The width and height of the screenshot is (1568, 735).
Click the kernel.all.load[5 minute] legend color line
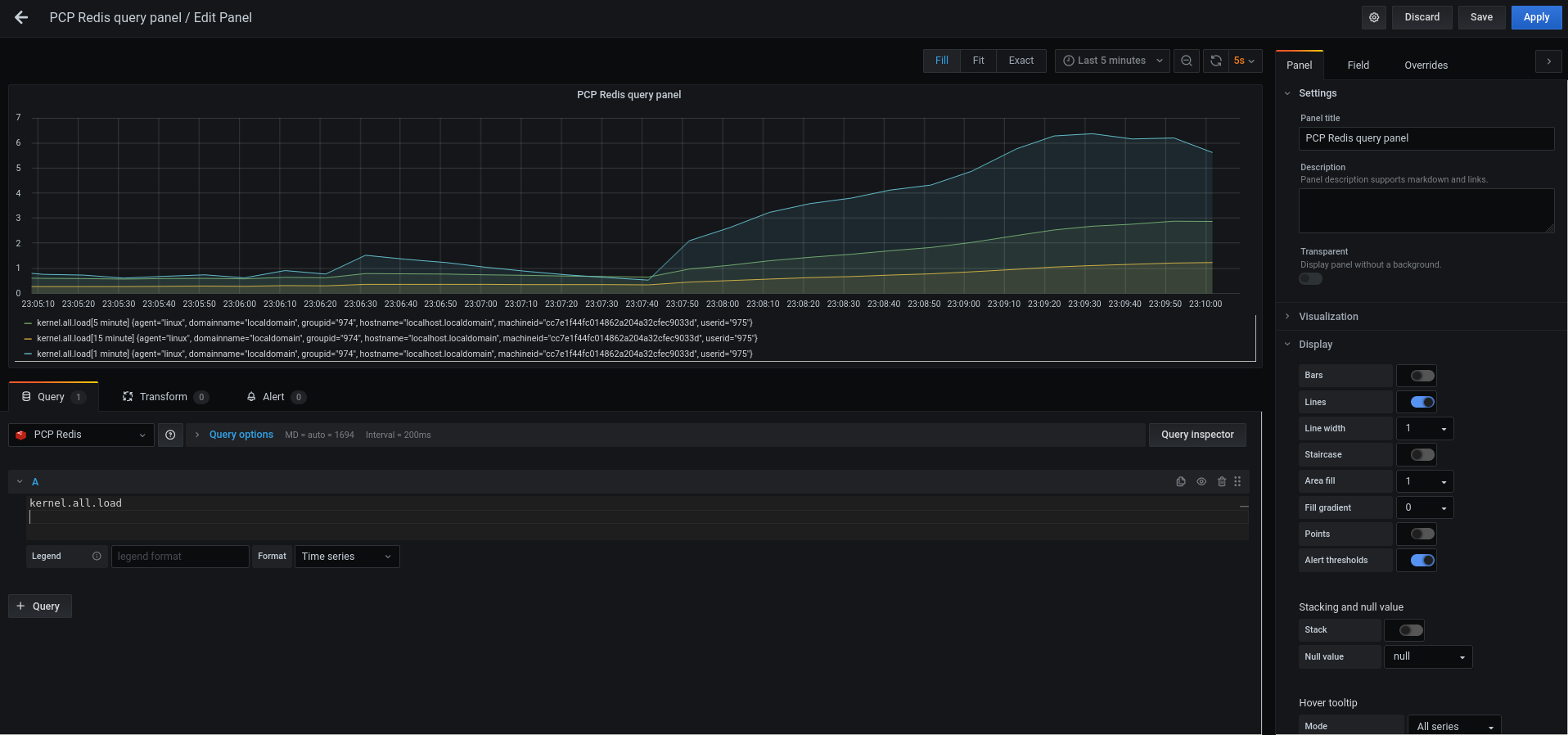click(29, 323)
